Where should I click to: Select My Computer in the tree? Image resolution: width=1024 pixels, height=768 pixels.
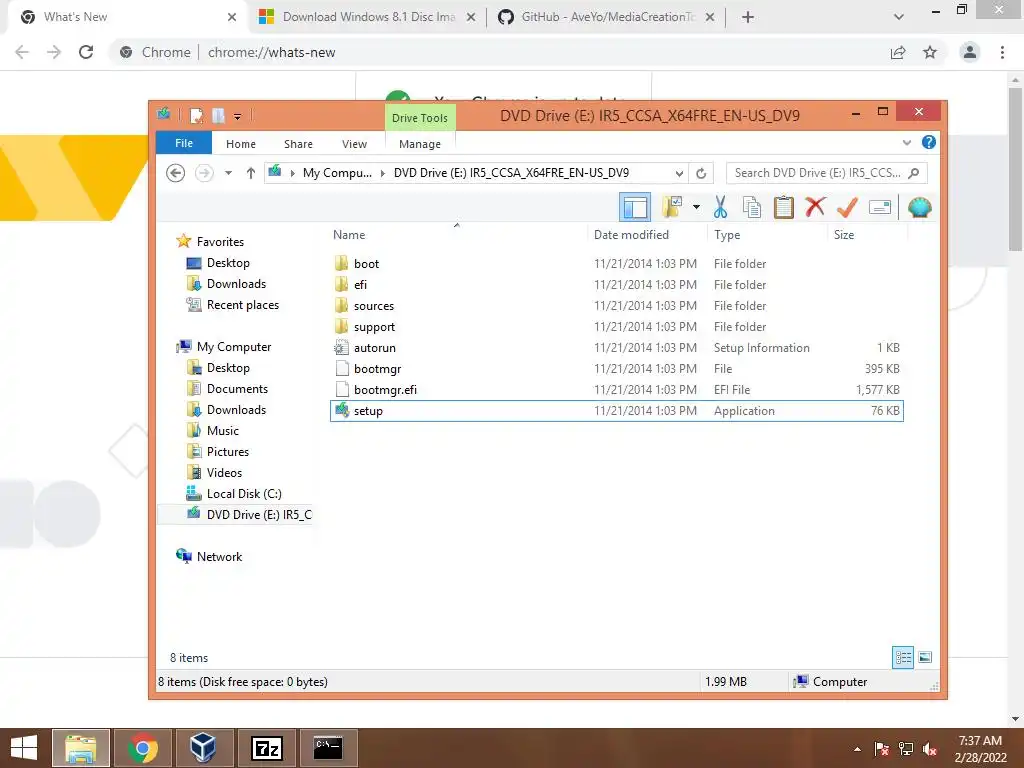click(234, 347)
